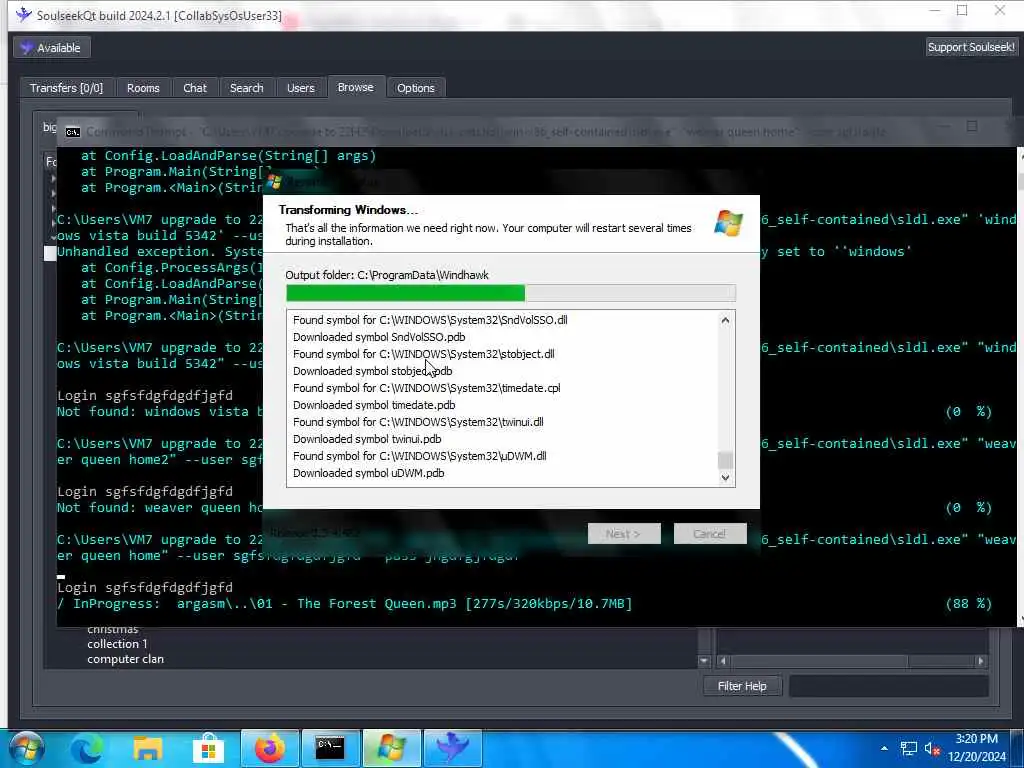Image resolution: width=1024 pixels, height=768 pixels.
Task: Click the file list left scroll arrow
Action: pos(723,661)
